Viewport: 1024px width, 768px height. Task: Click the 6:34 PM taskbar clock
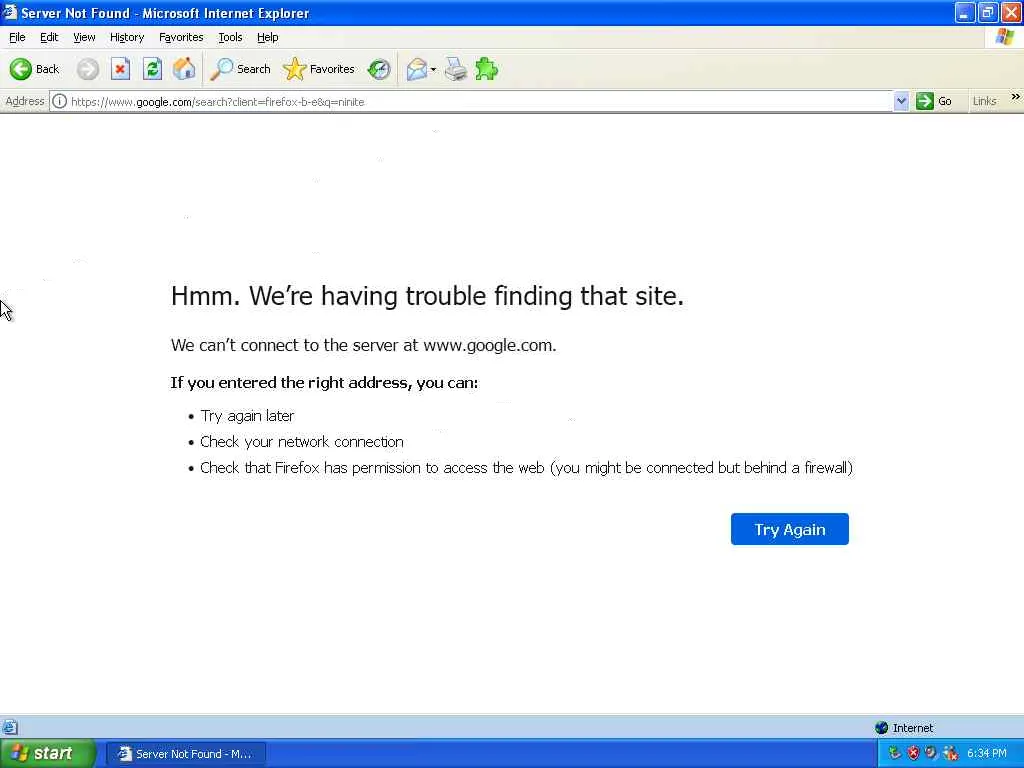987,753
